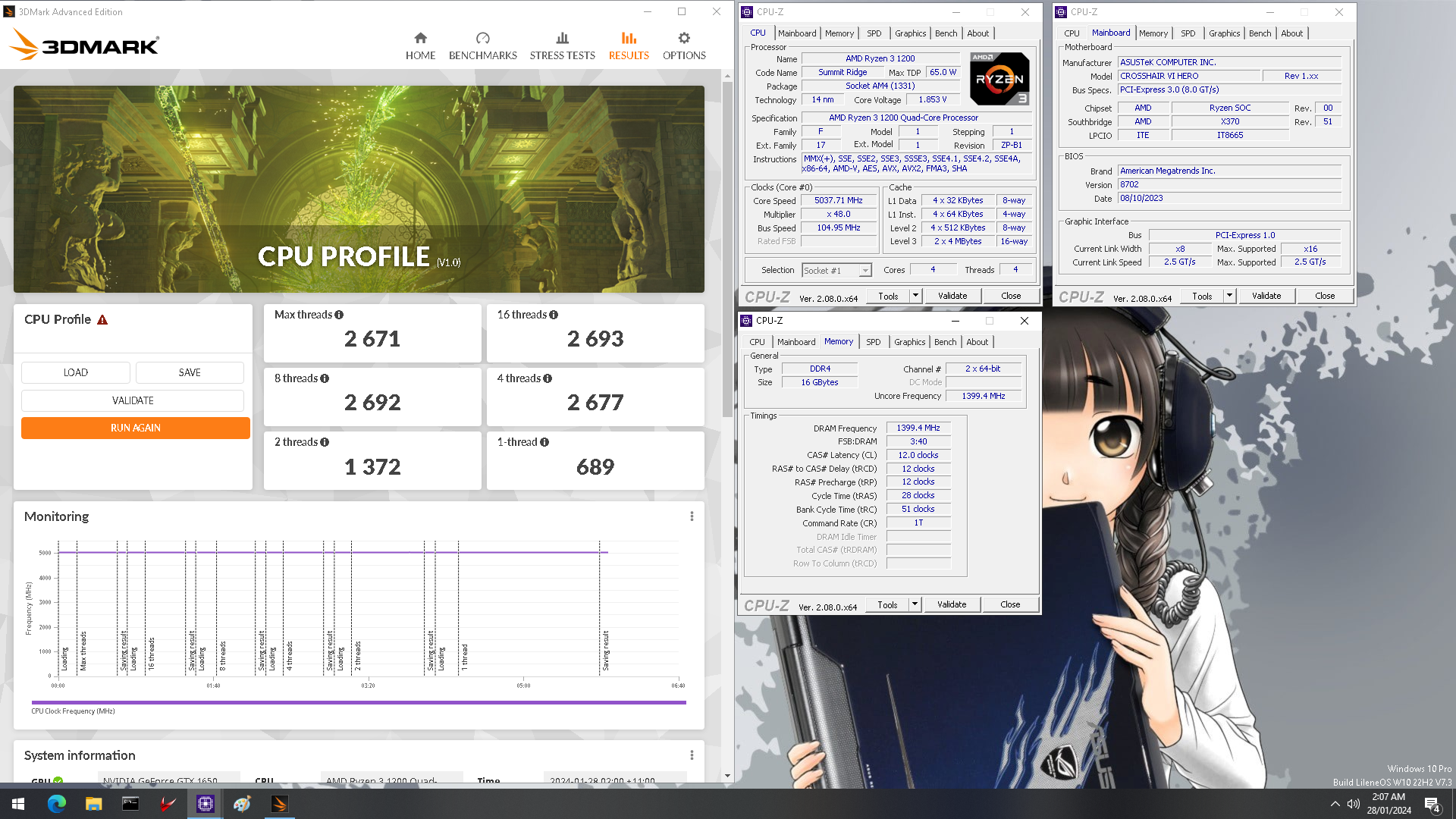Open the BENCHMARKS section in 3DMark
Image resolution: width=1456 pixels, height=819 pixels.
click(x=482, y=46)
